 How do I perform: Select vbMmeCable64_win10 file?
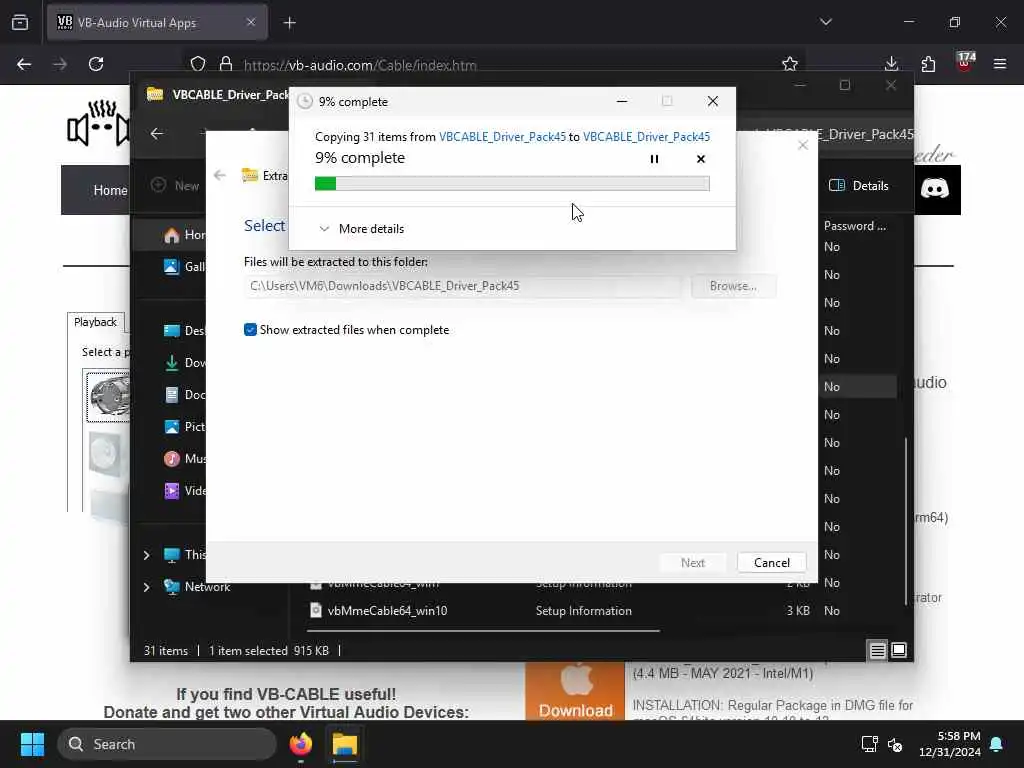click(x=387, y=611)
